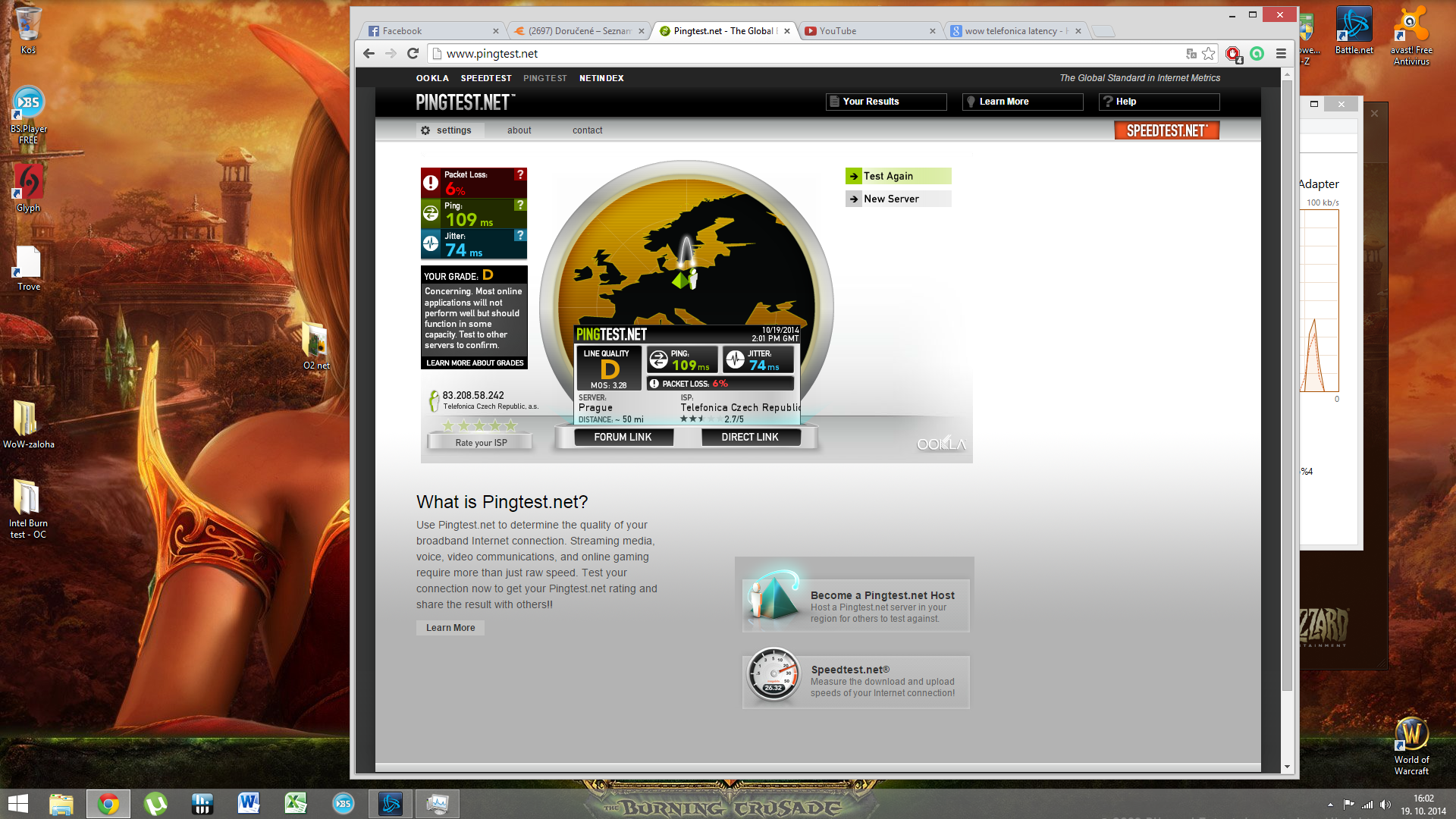Bookmark page with the star icon
Image resolution: width=1456 pixels, height=819 pixels.
(x=1209, y=53)
